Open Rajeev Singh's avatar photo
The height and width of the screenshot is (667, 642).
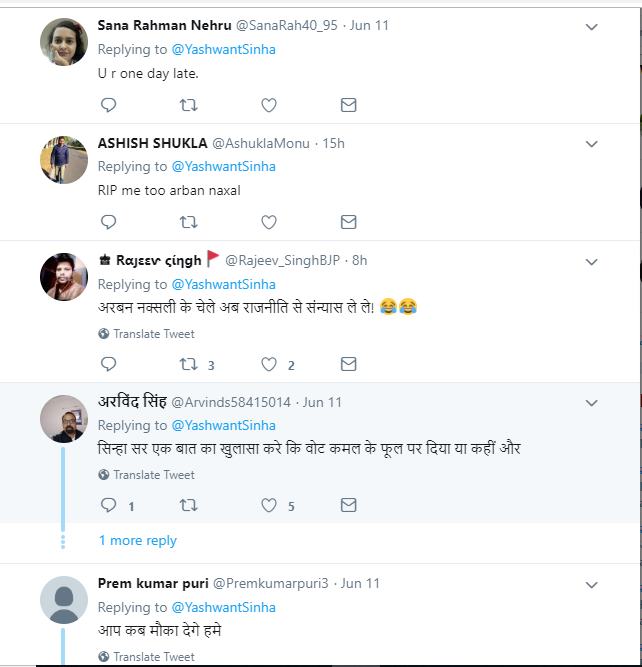click(64, 276)
